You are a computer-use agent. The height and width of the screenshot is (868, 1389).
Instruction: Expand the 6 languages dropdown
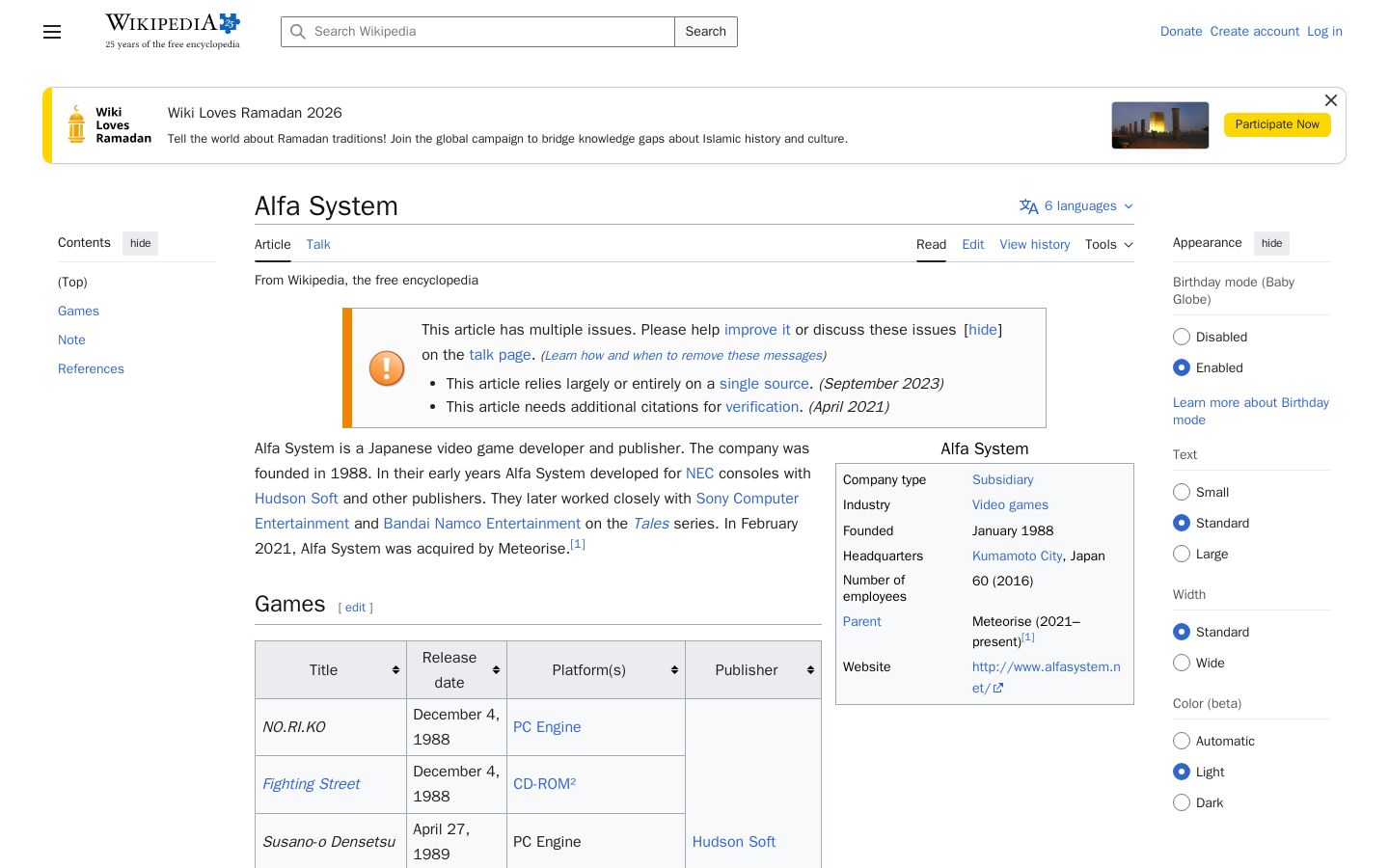click(1076, 206)
